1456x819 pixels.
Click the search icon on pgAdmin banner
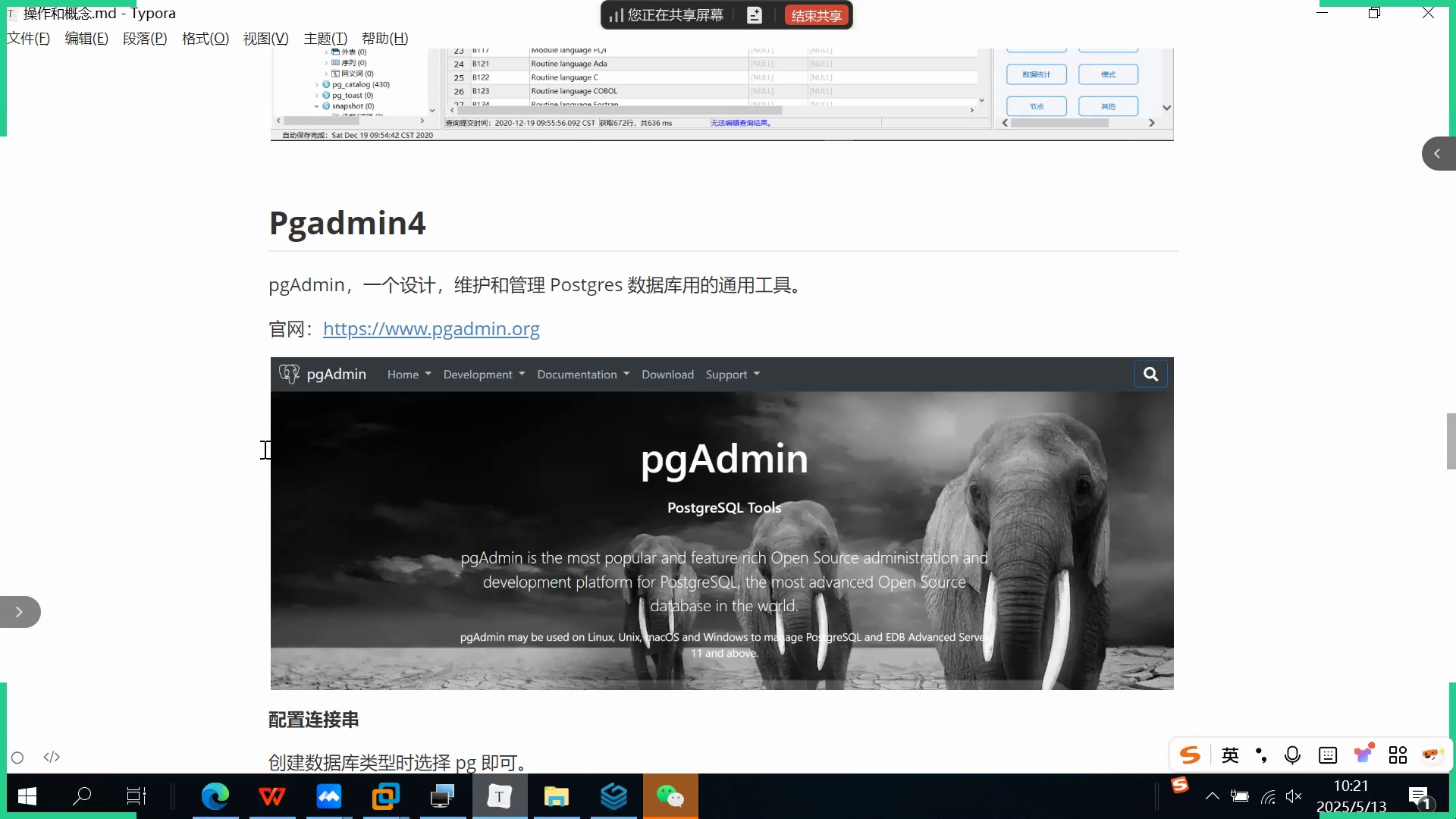pos(1150,373)
